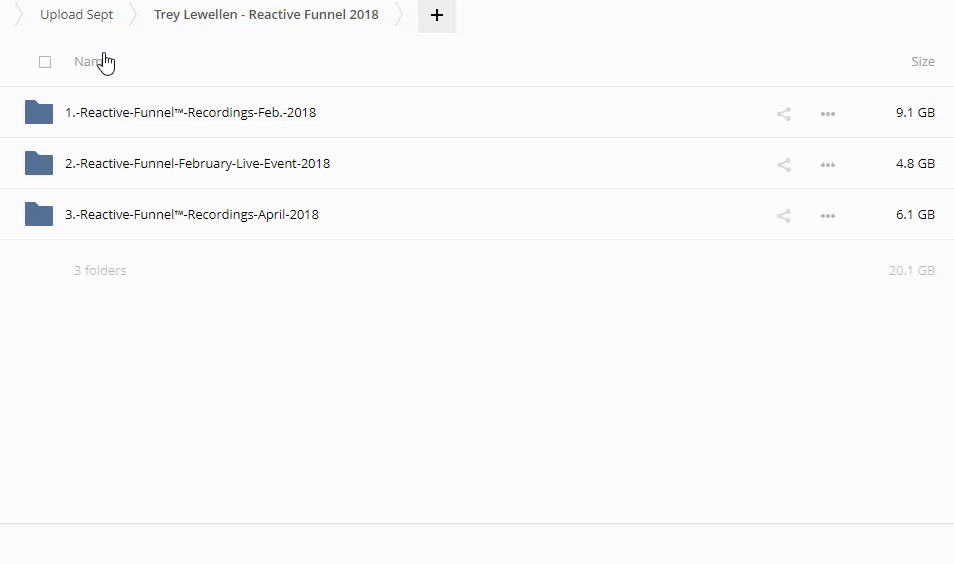Viewport: 954px width, 564px height.
Task: Open 3.-Reactive-Funnel™-Recordings-April-2018 folder name
Action: [191, 215]
